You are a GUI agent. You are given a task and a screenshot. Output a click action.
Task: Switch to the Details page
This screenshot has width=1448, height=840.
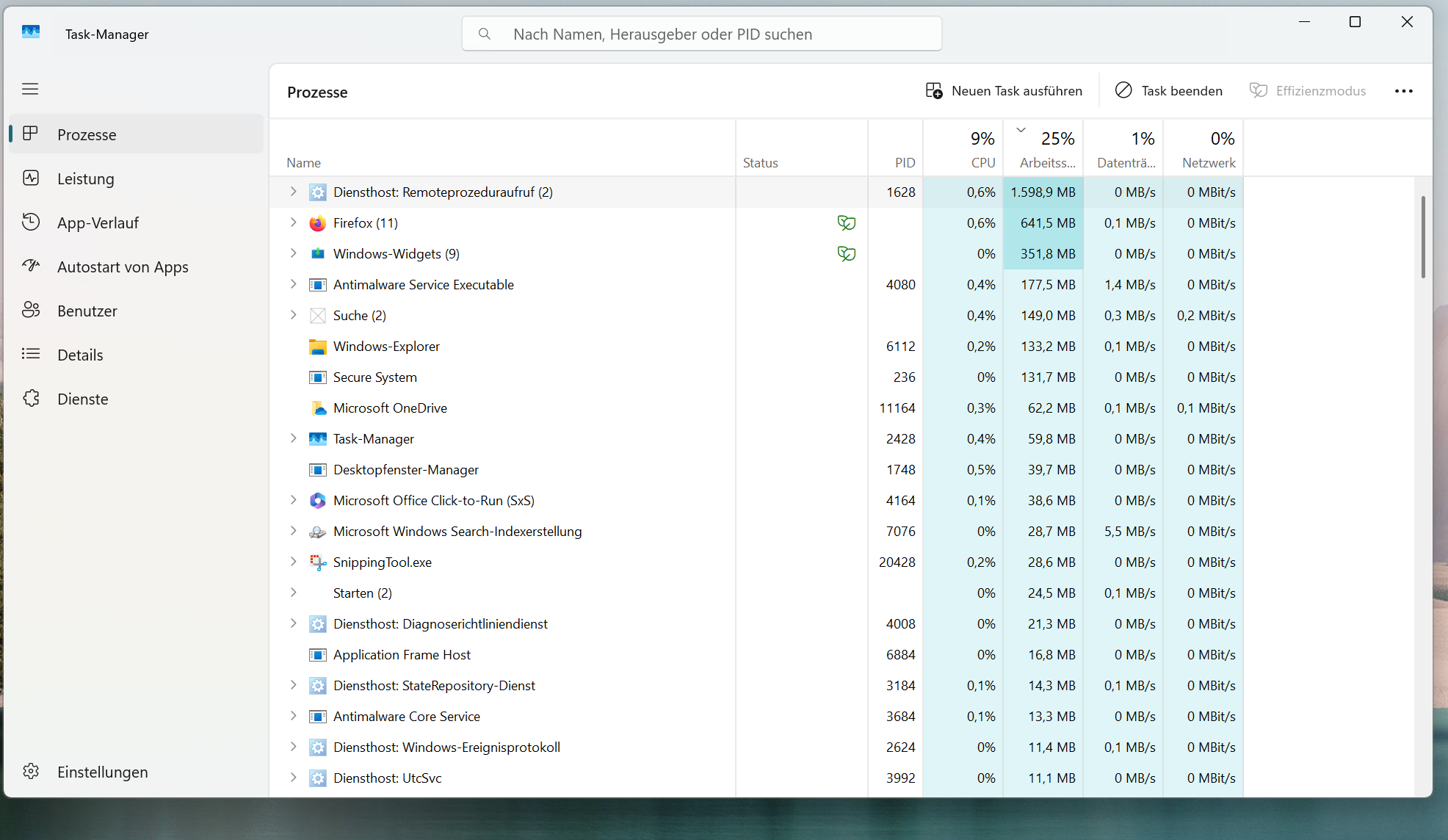[136, 355]
